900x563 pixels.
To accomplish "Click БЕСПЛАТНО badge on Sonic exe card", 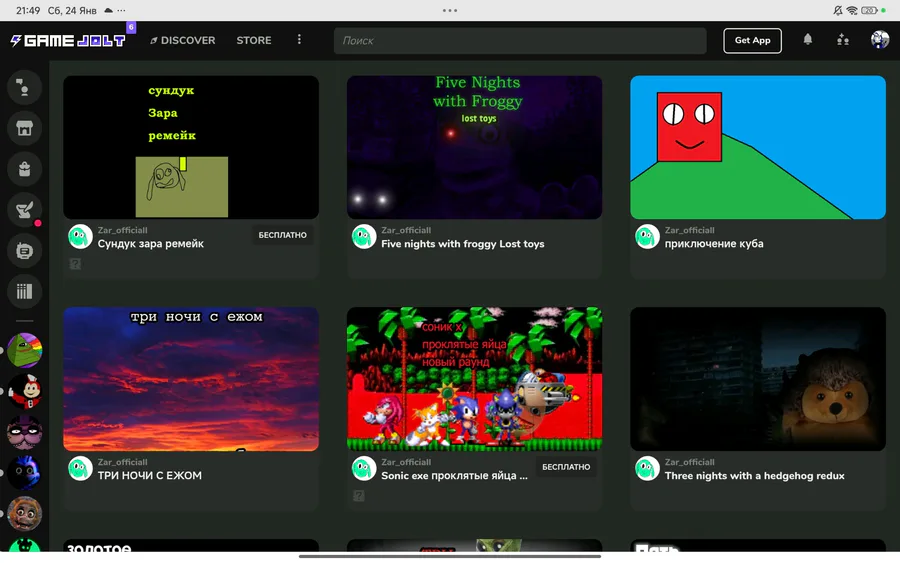I will tap(566, 467).
